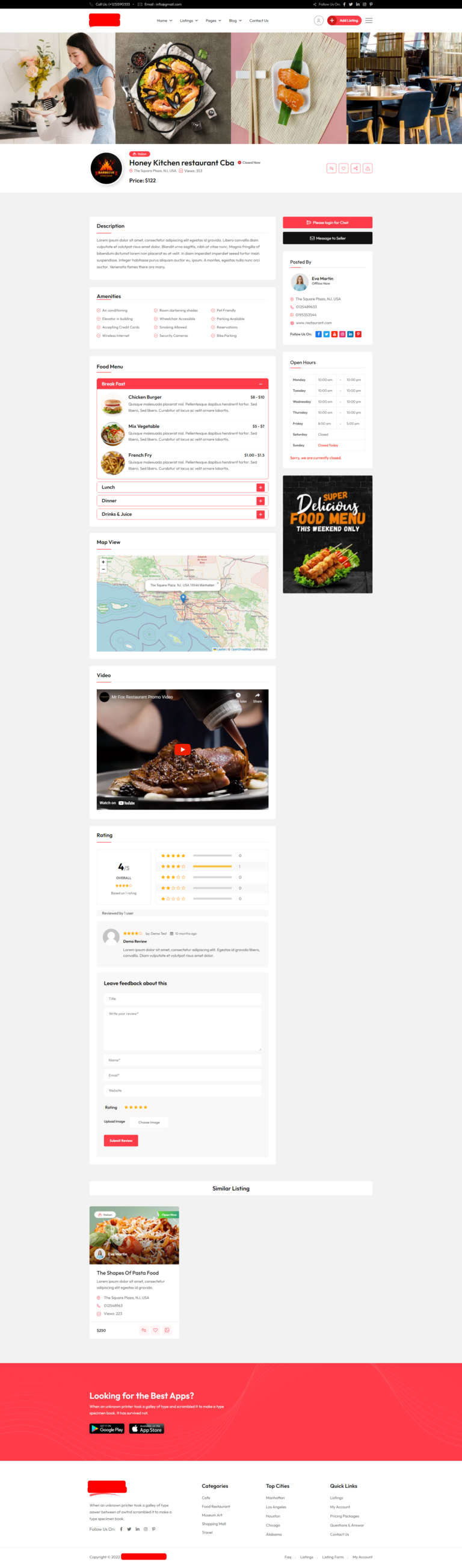Click the Write your review text area
Screen dimensions: 462x1568
coord(183,1030)
